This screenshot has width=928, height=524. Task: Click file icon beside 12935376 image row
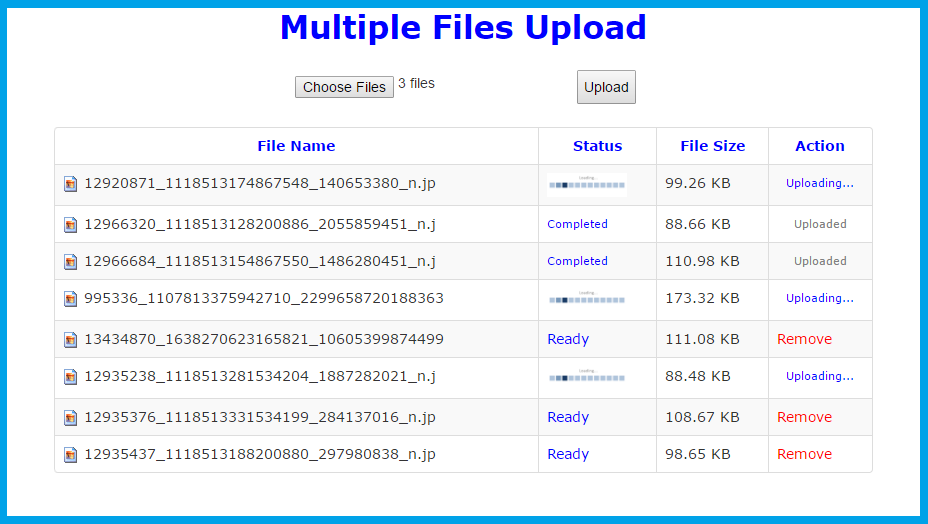pos(71,418)
